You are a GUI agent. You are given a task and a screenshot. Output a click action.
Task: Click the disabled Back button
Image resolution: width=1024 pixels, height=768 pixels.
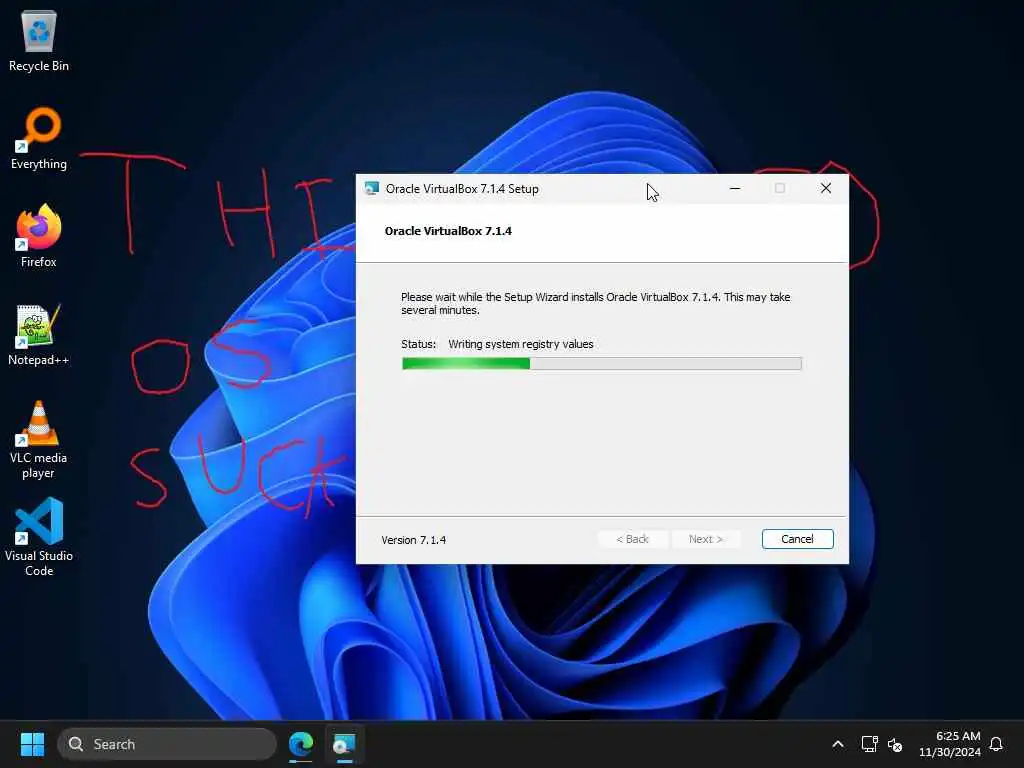click(632, 539)
